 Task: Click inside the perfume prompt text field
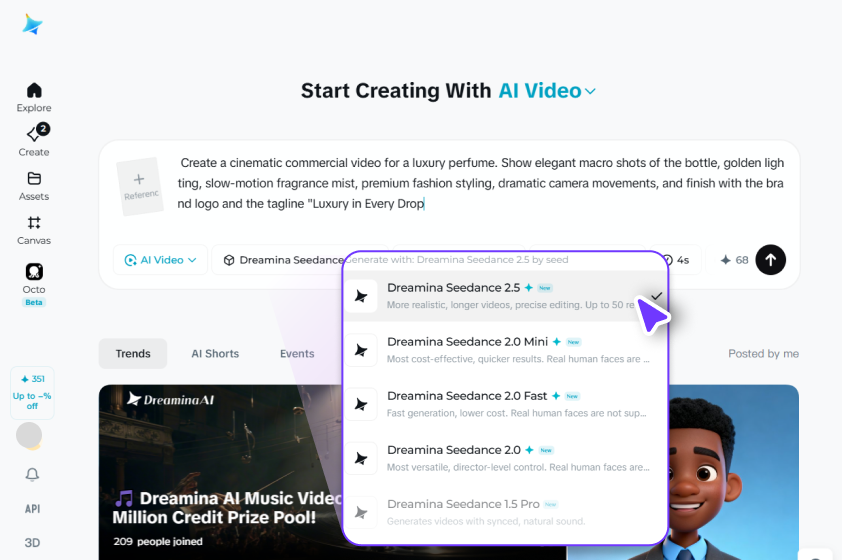481,183
